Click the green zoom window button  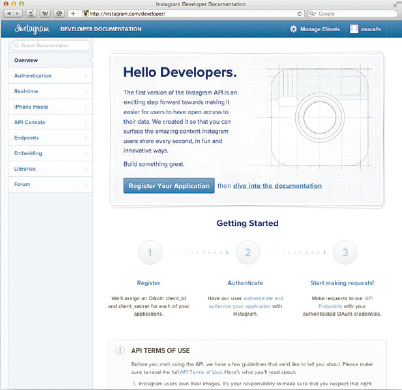coord(22,4)
